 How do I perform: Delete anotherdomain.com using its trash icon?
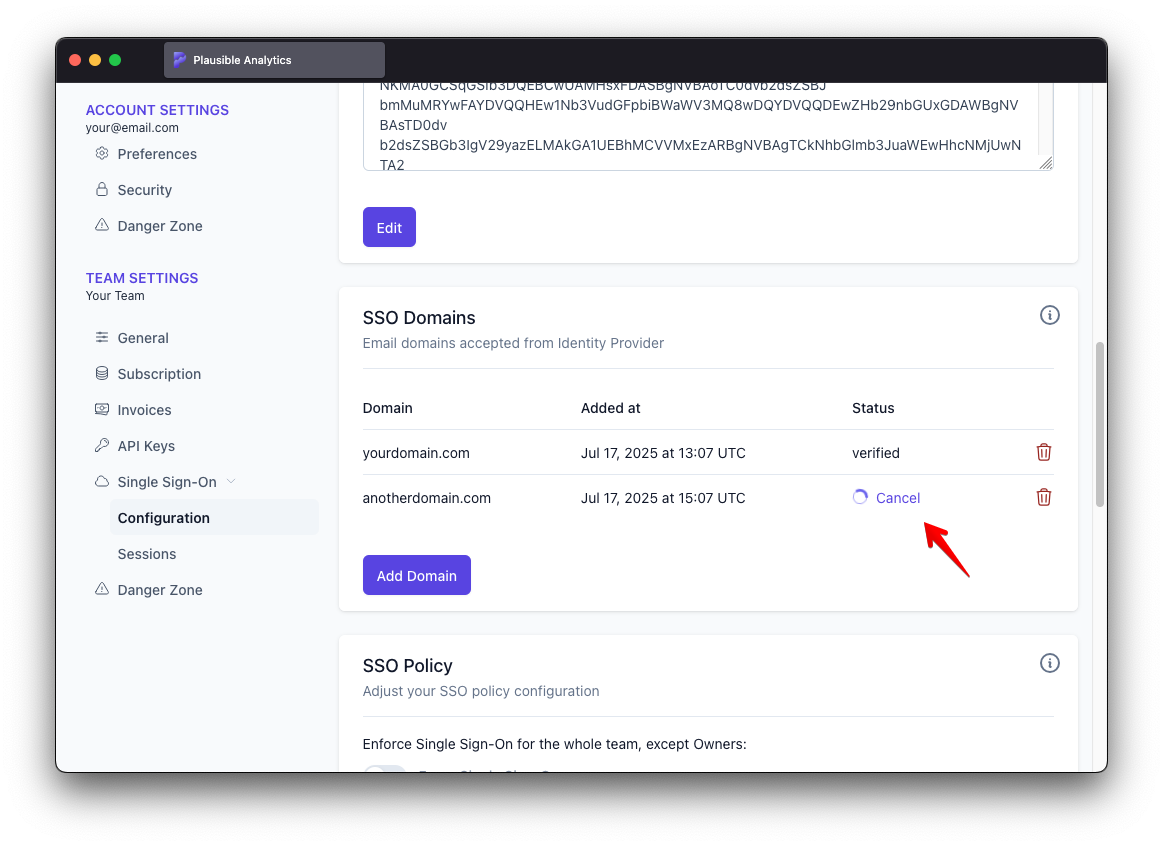coord(1044,497)
